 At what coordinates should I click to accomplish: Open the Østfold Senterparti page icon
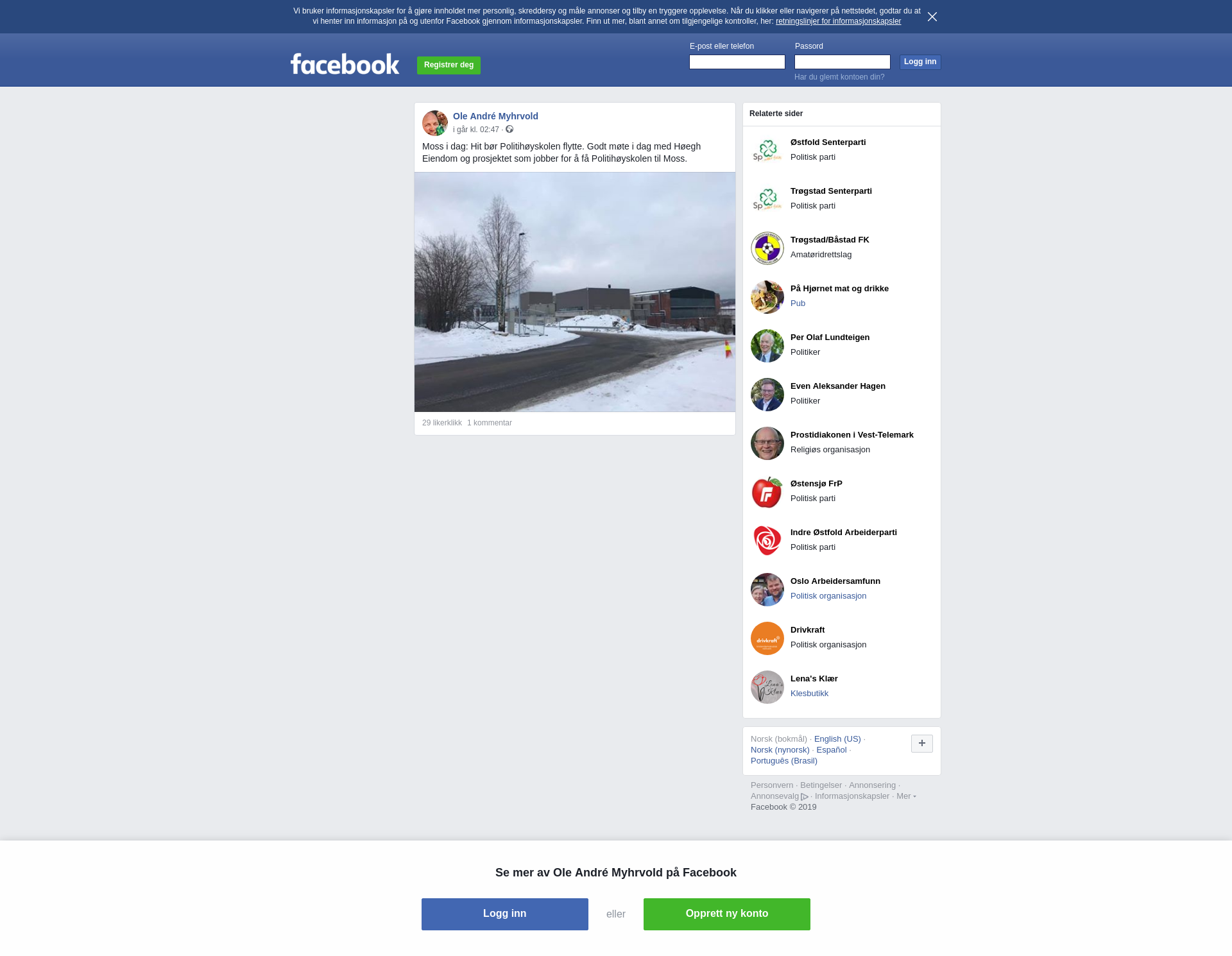click(x=767, y=151)
